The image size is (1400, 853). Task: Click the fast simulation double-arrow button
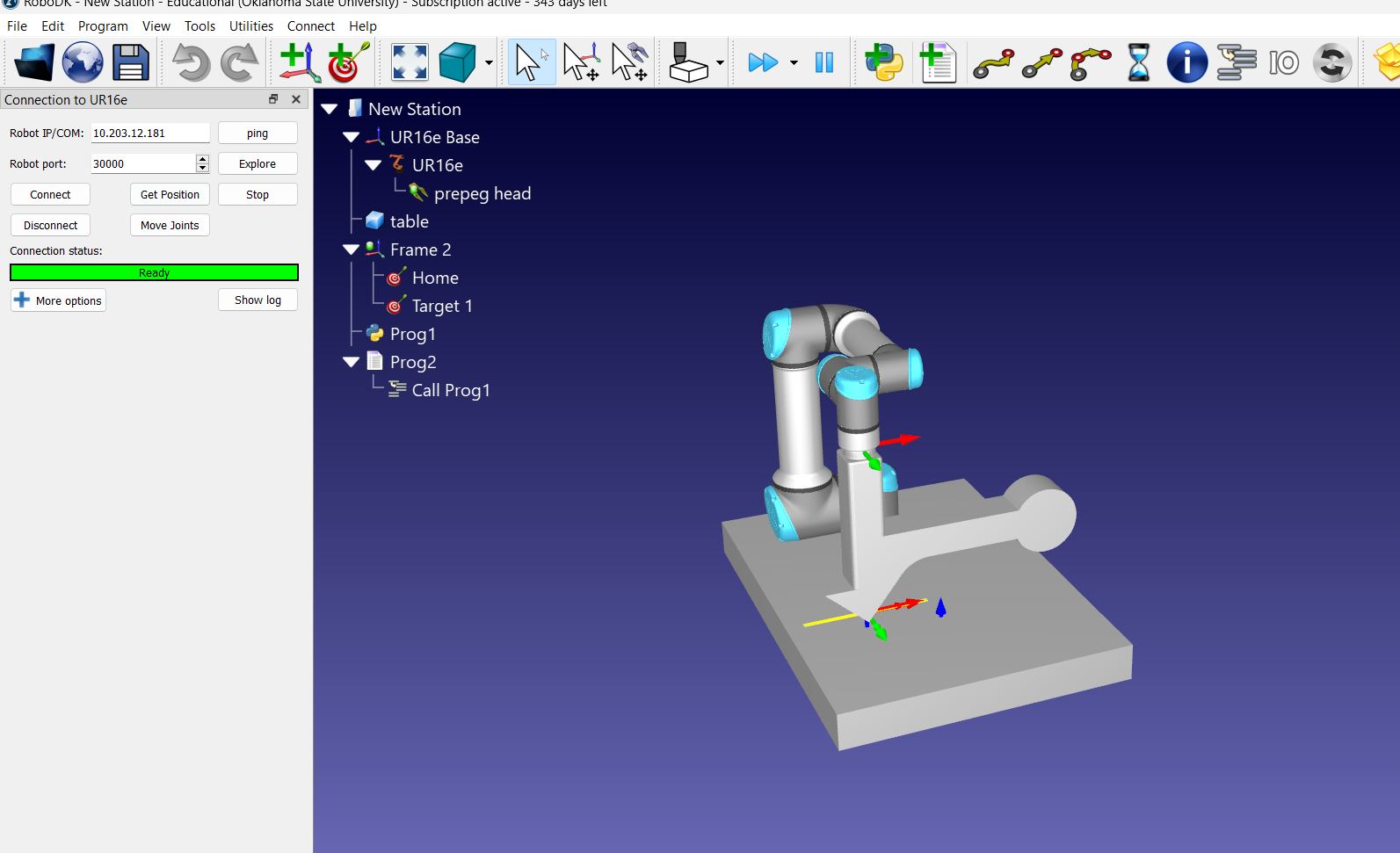click(x=762, y=63)
